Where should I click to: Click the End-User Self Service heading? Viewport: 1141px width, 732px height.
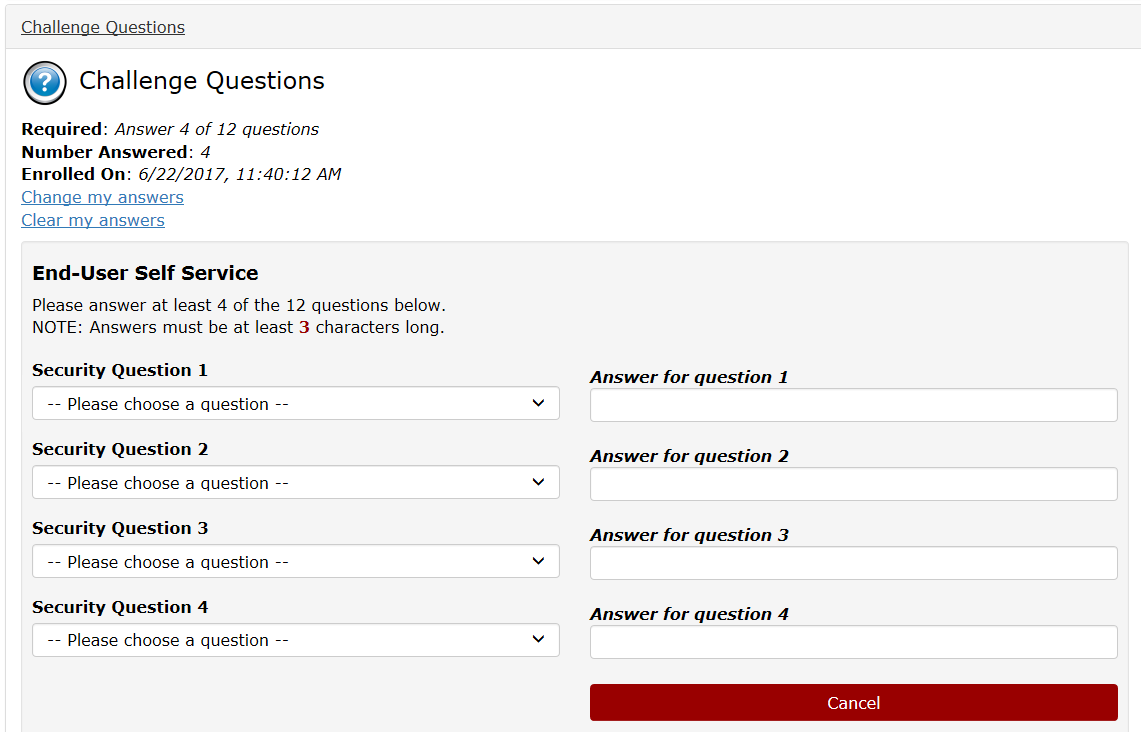145,273
